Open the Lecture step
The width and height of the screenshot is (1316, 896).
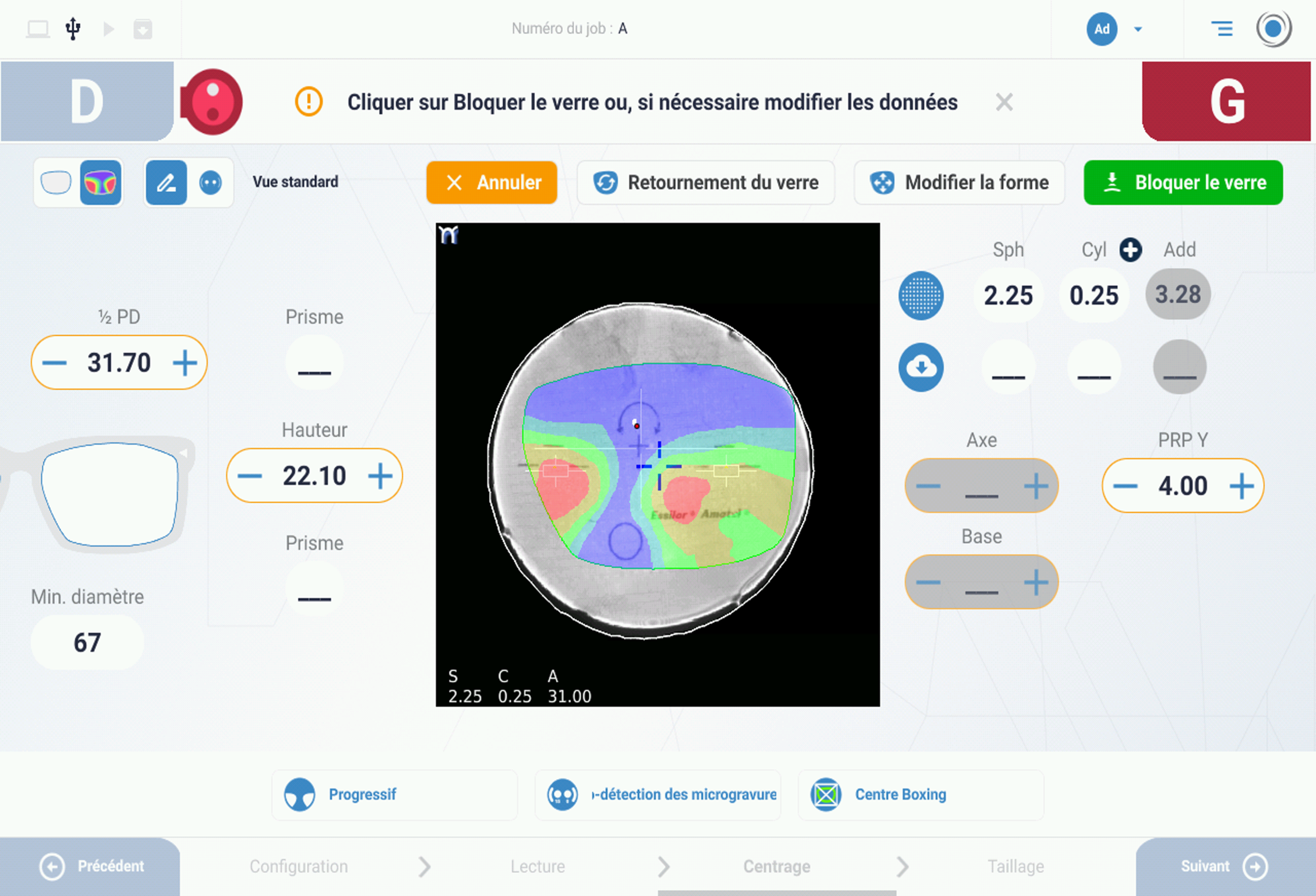pyautogui.click(x=538, y=867)
